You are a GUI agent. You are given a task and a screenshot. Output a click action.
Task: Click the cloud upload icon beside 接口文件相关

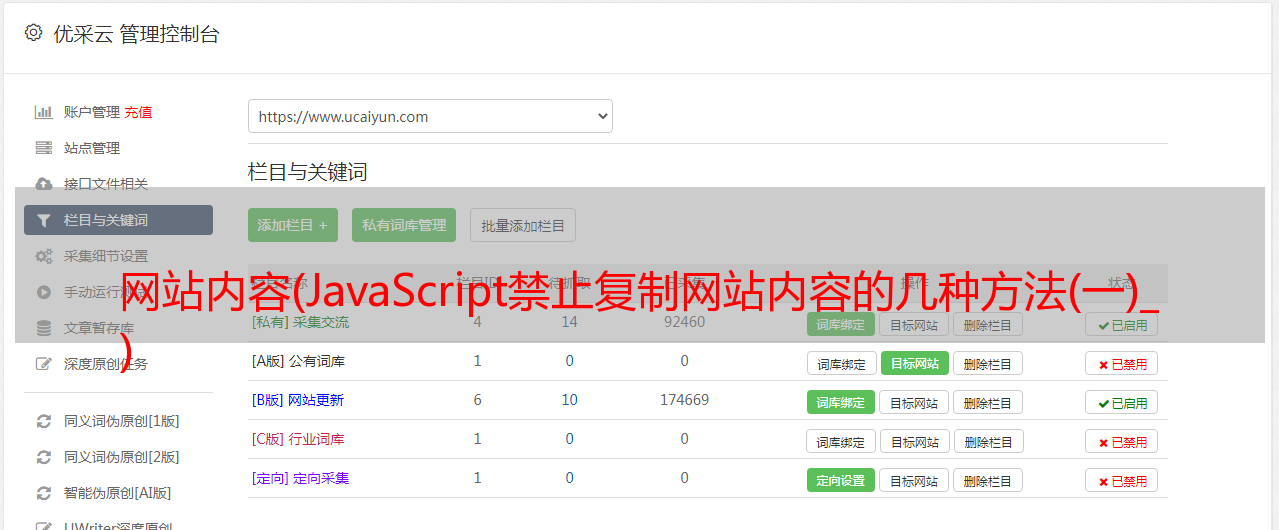point(44,184)
